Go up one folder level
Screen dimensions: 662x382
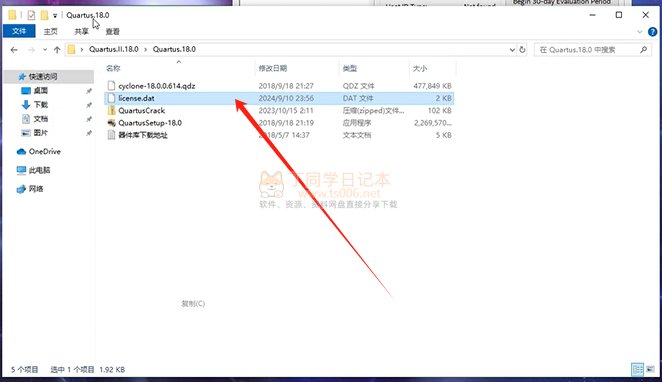[x=57, y=50]
